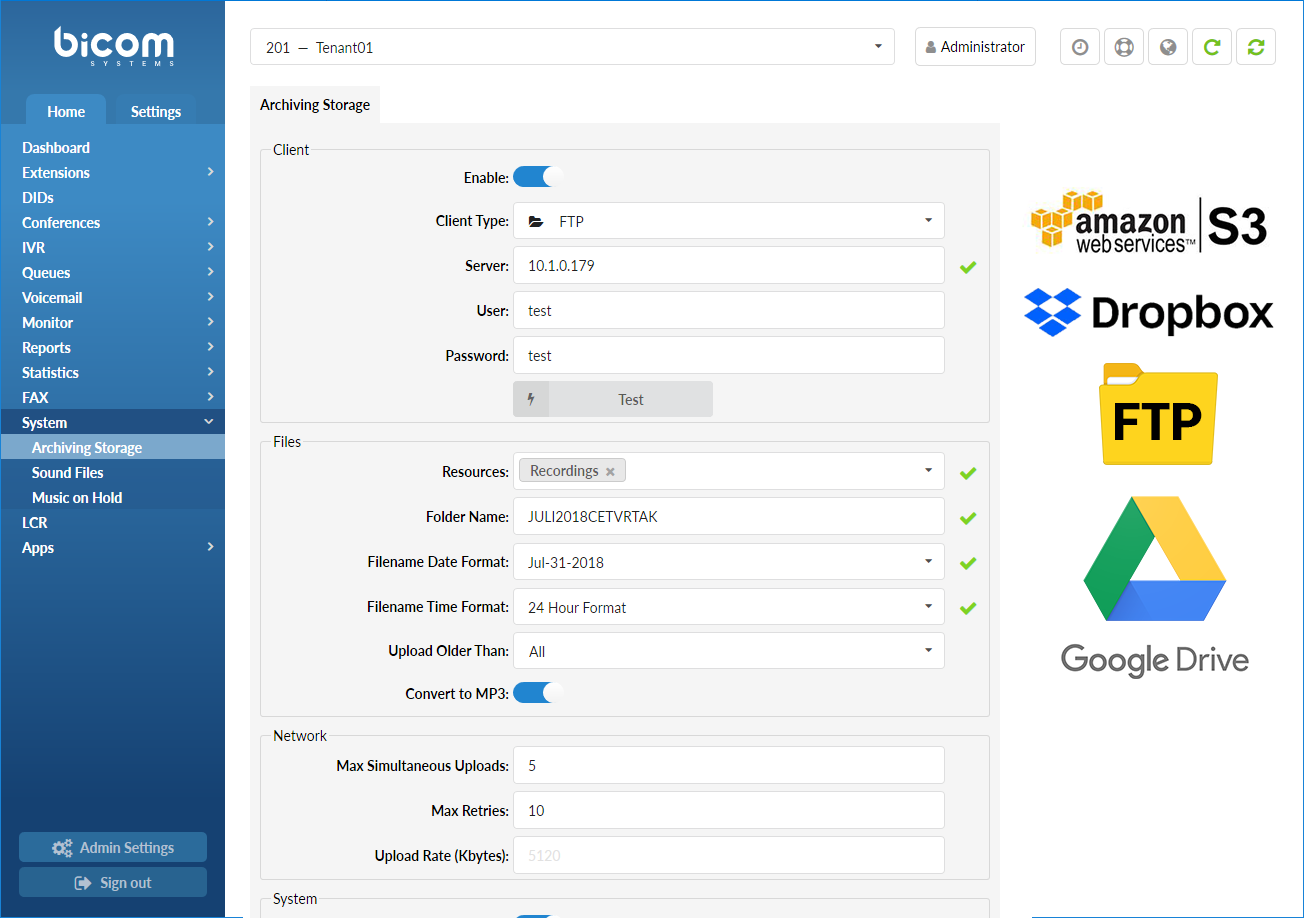Click the green checkmark beside Resources field
Viewport: 1304px width, 918px height.
coord(967,473)
